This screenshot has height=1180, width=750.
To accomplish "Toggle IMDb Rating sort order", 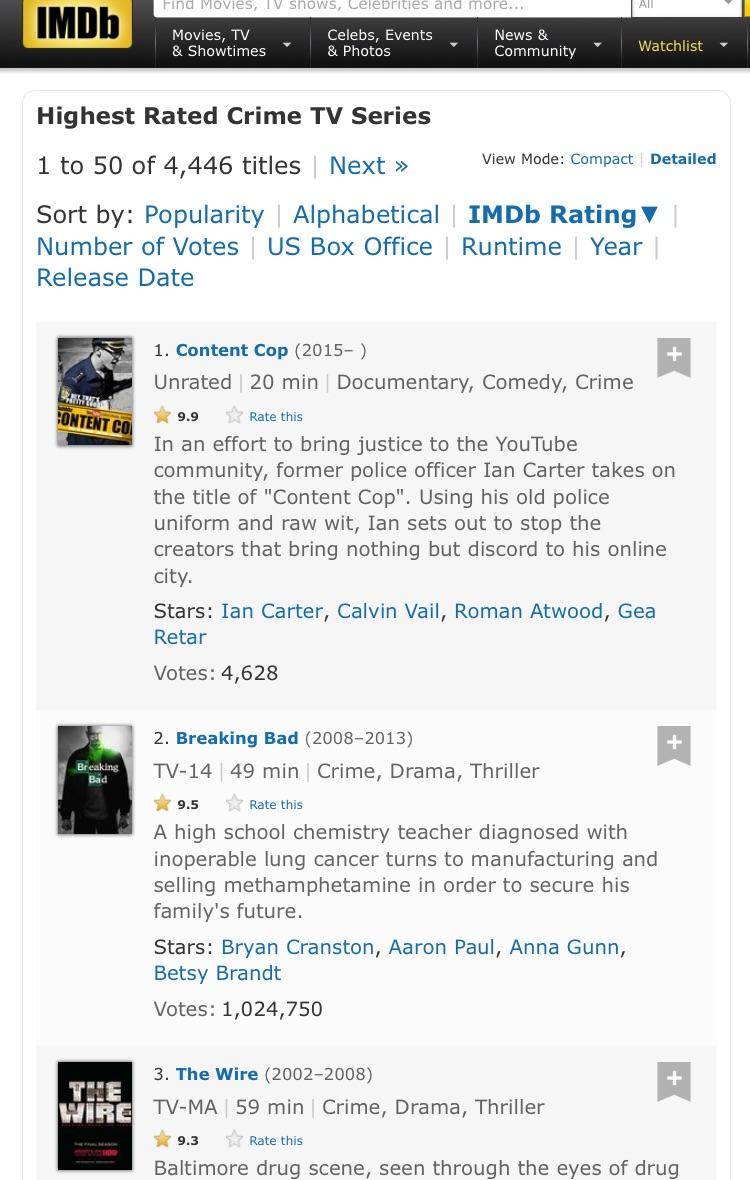I will pyautogui.click(x=563, y=215).
